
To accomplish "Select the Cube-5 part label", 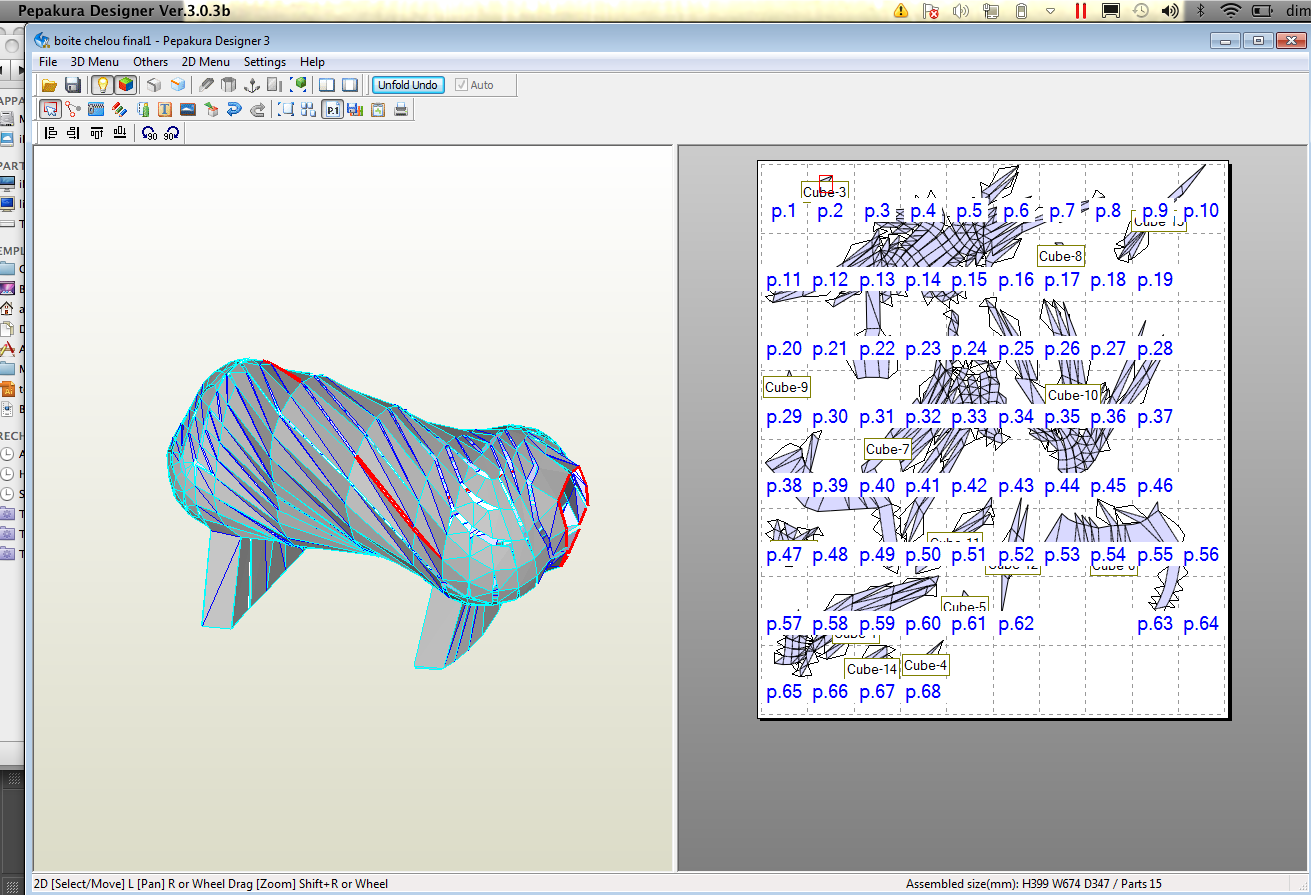I will point(965,606).
